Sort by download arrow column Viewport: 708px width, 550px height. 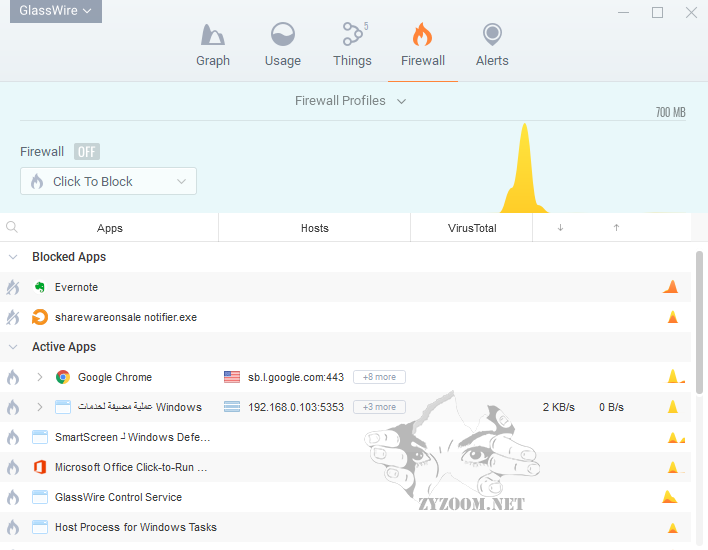click(x=560, y=228)
